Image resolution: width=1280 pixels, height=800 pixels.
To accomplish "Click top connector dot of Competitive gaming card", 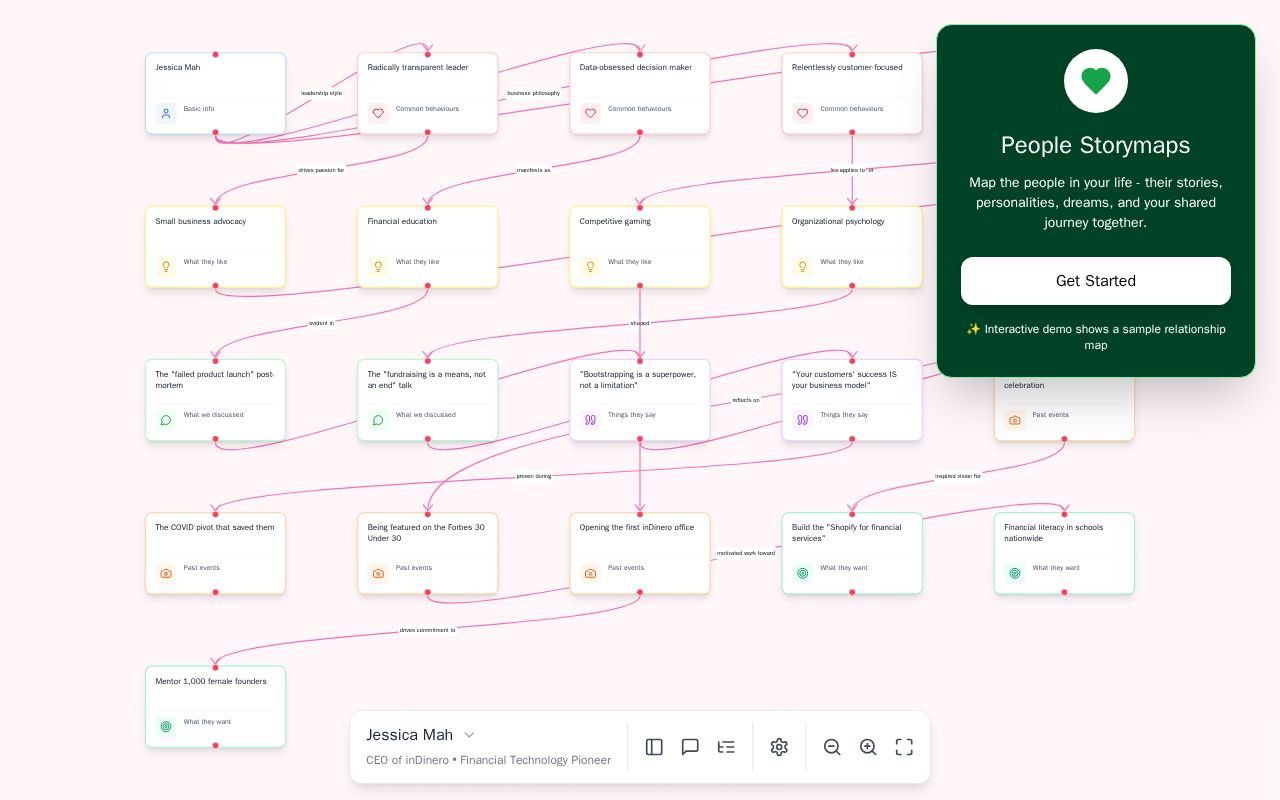I will pyautogui.click(x=640, y=208).
